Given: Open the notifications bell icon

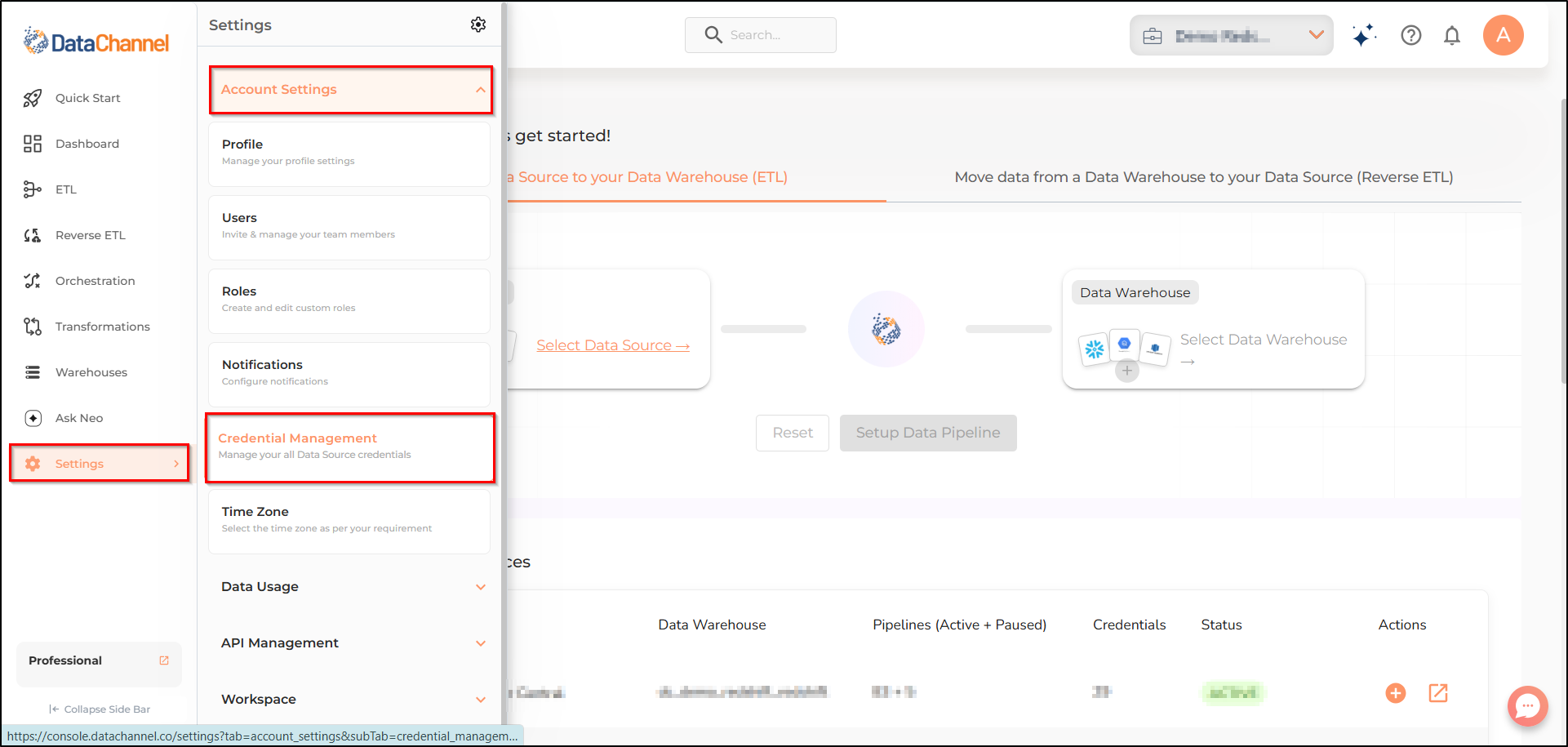Looking at the screenshot, I should (x=1452, y=35).
